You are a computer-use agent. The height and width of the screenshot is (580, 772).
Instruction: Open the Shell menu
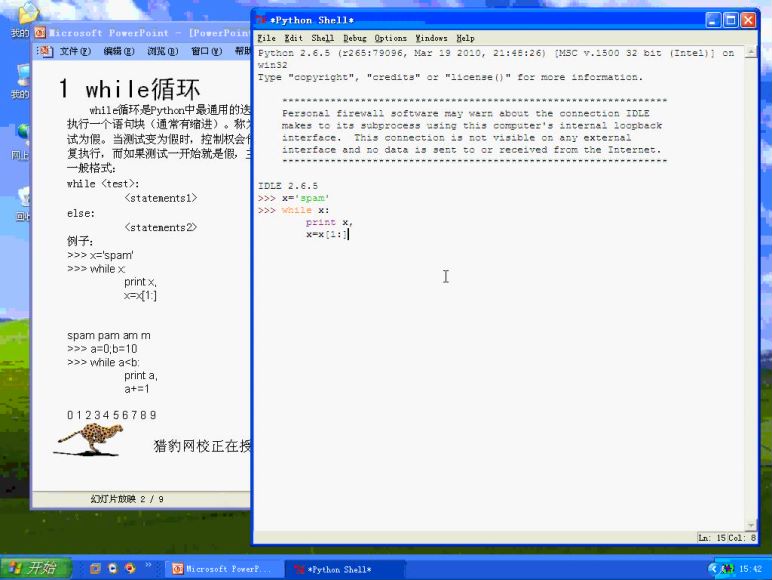[322, 38]
